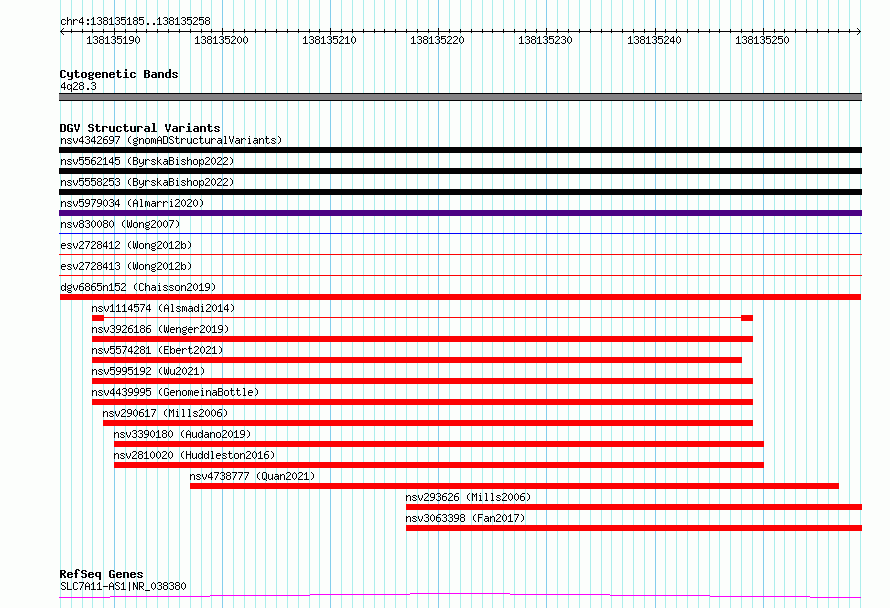Click the red bar under nsv5574281

(x=417, y=360)
